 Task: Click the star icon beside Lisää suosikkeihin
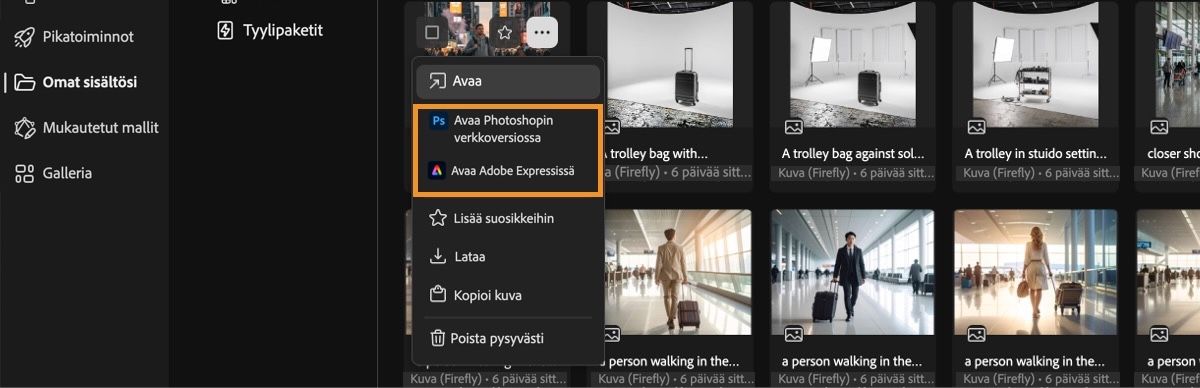(x=437, y=218)
